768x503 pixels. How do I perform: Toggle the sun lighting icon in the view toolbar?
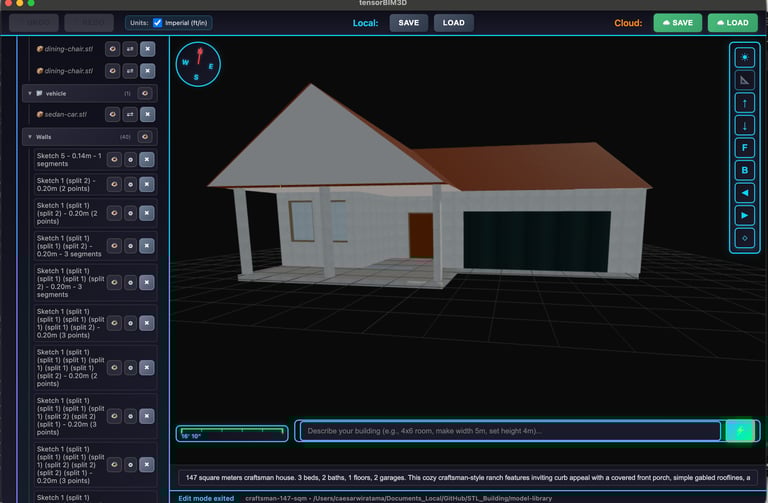pos(744,58)
